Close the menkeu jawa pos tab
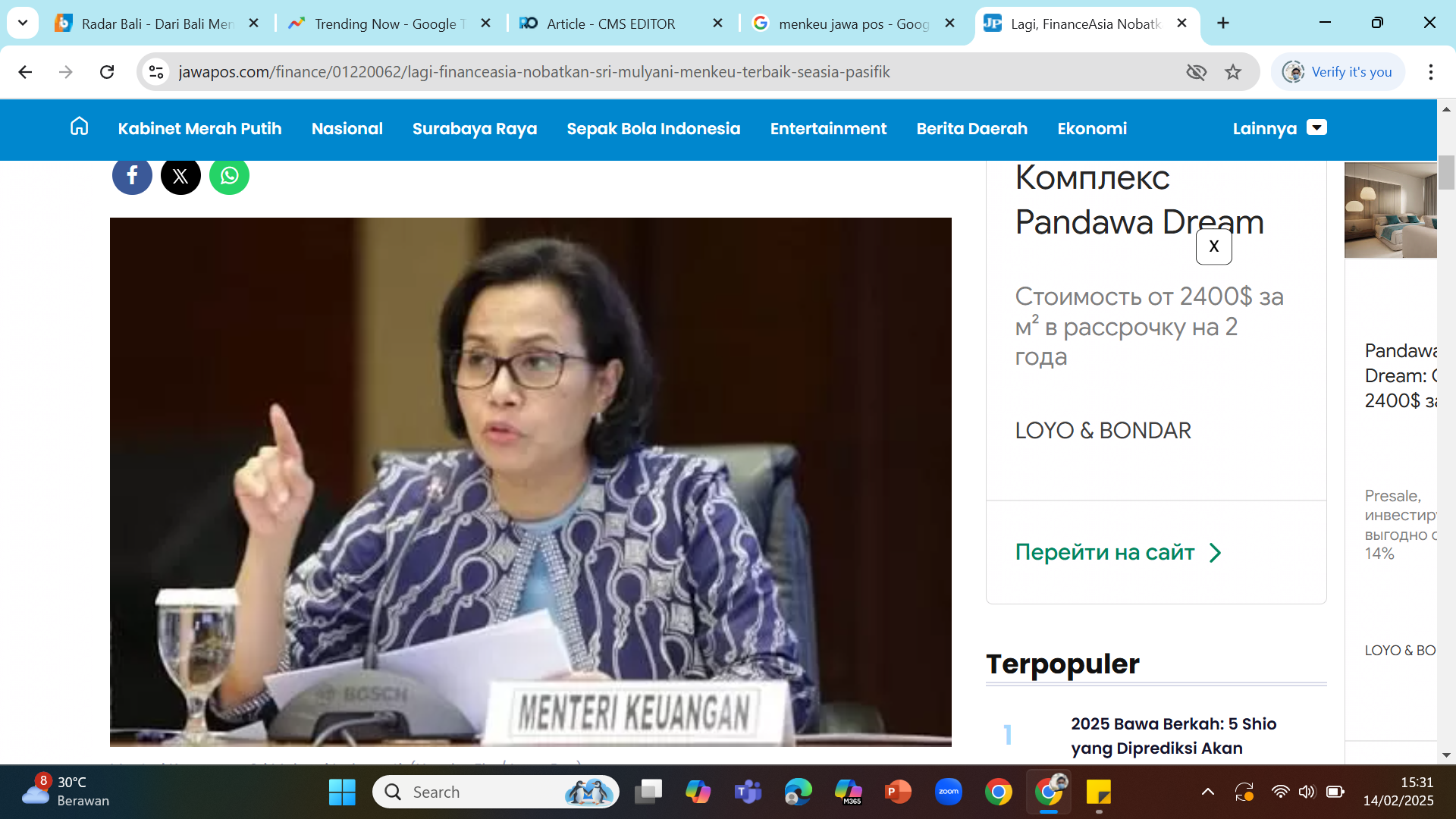Viewport: 1456px width, 819px height. pos(949,24)
